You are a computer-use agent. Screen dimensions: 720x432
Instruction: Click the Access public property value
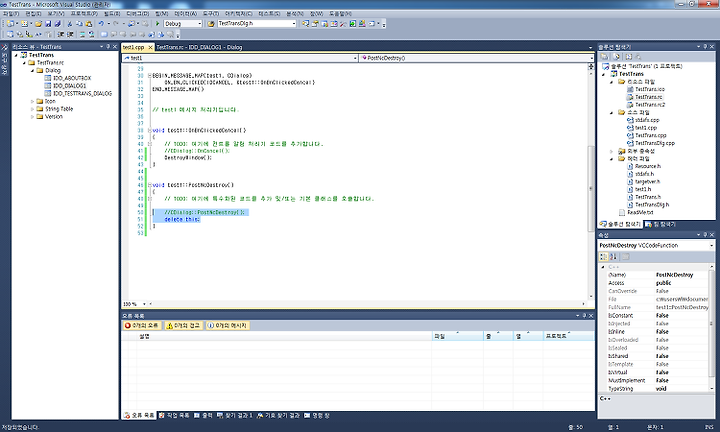(x=664, y=283)
